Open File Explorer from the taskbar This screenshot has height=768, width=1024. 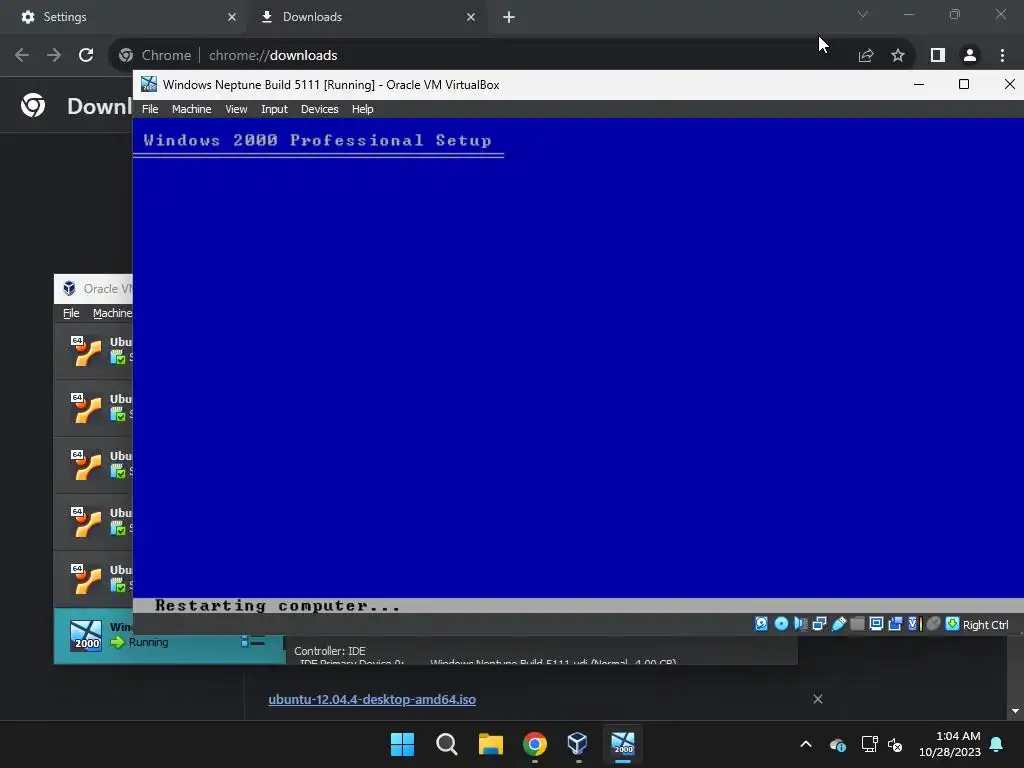(490, 744)
